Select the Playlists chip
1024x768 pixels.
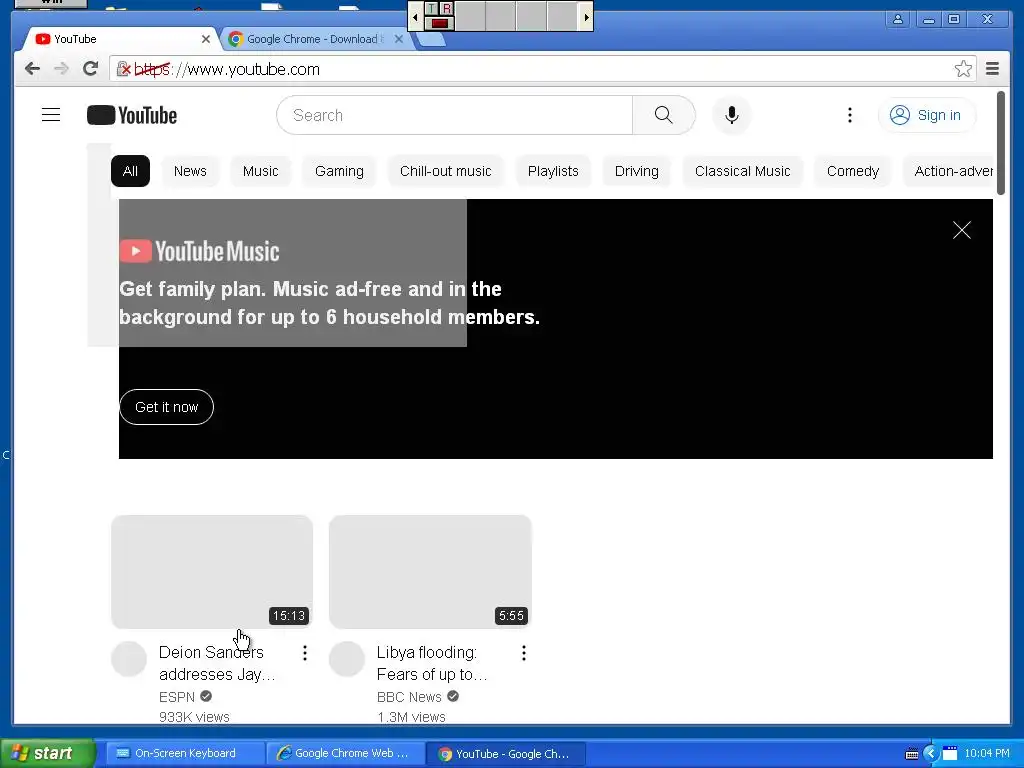pyautogui.click(x=553, y=171)
